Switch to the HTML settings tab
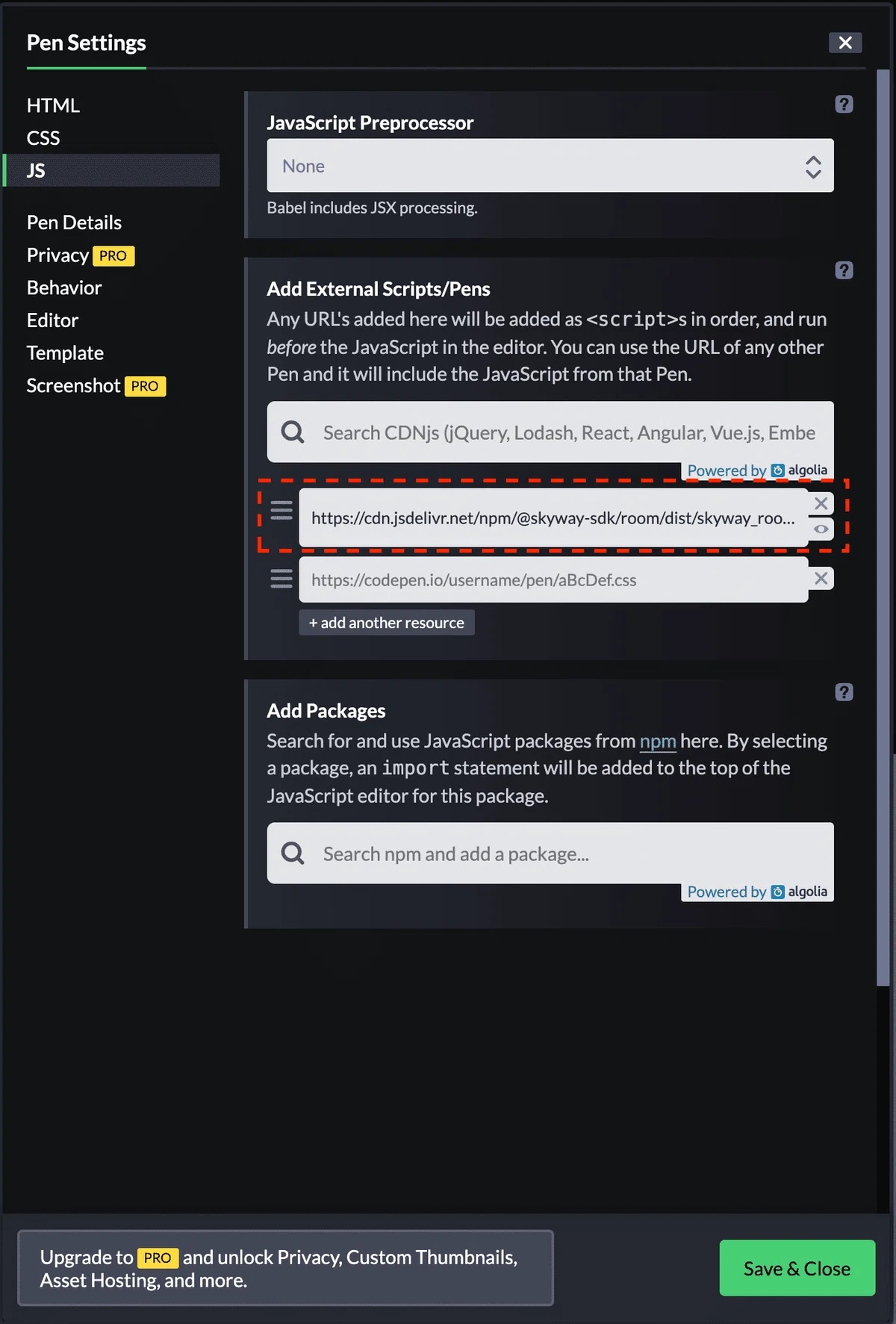Image resolution: width=896 pixels, height=1324 pixels. (x=53, y=105)
